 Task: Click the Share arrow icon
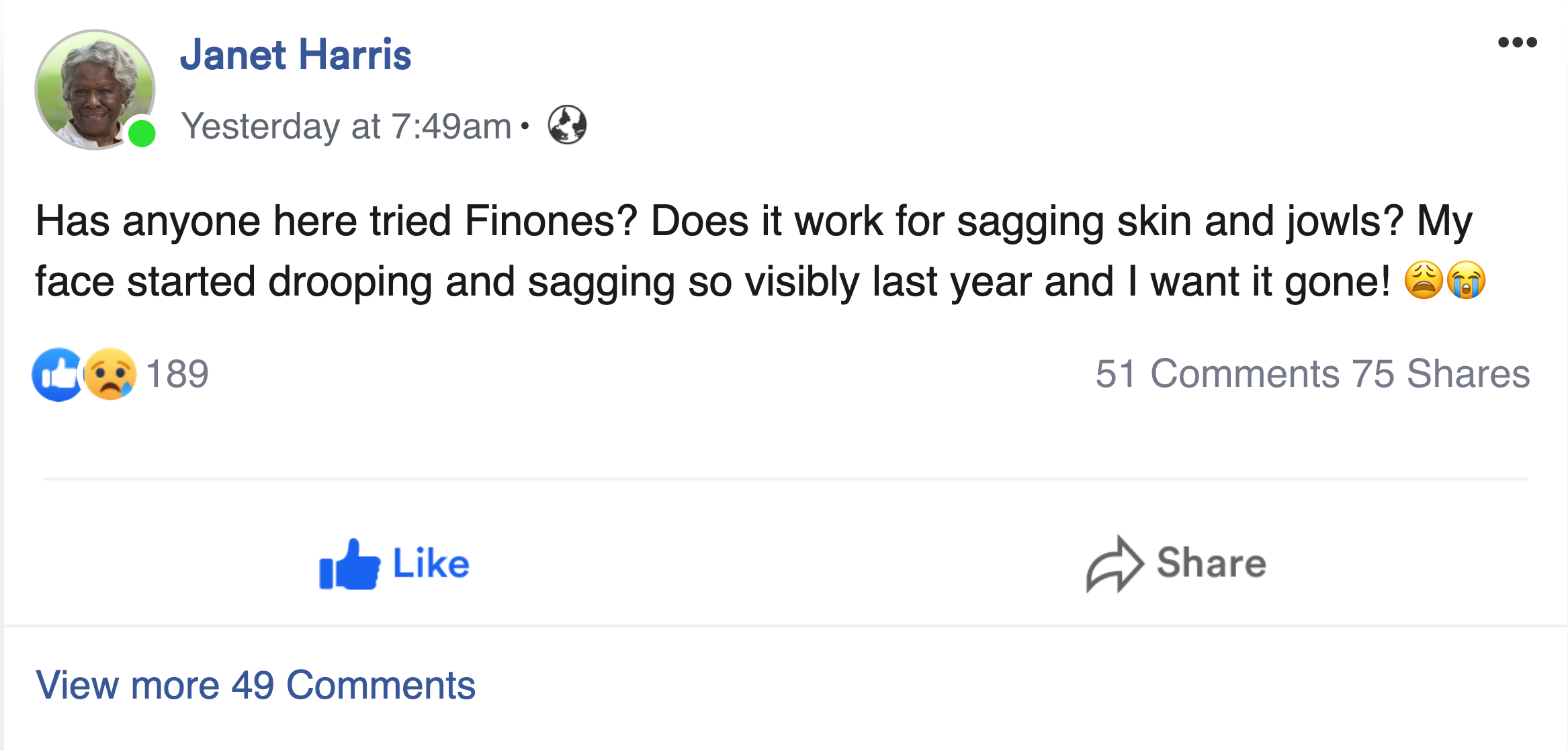(x=1114, y=564)
